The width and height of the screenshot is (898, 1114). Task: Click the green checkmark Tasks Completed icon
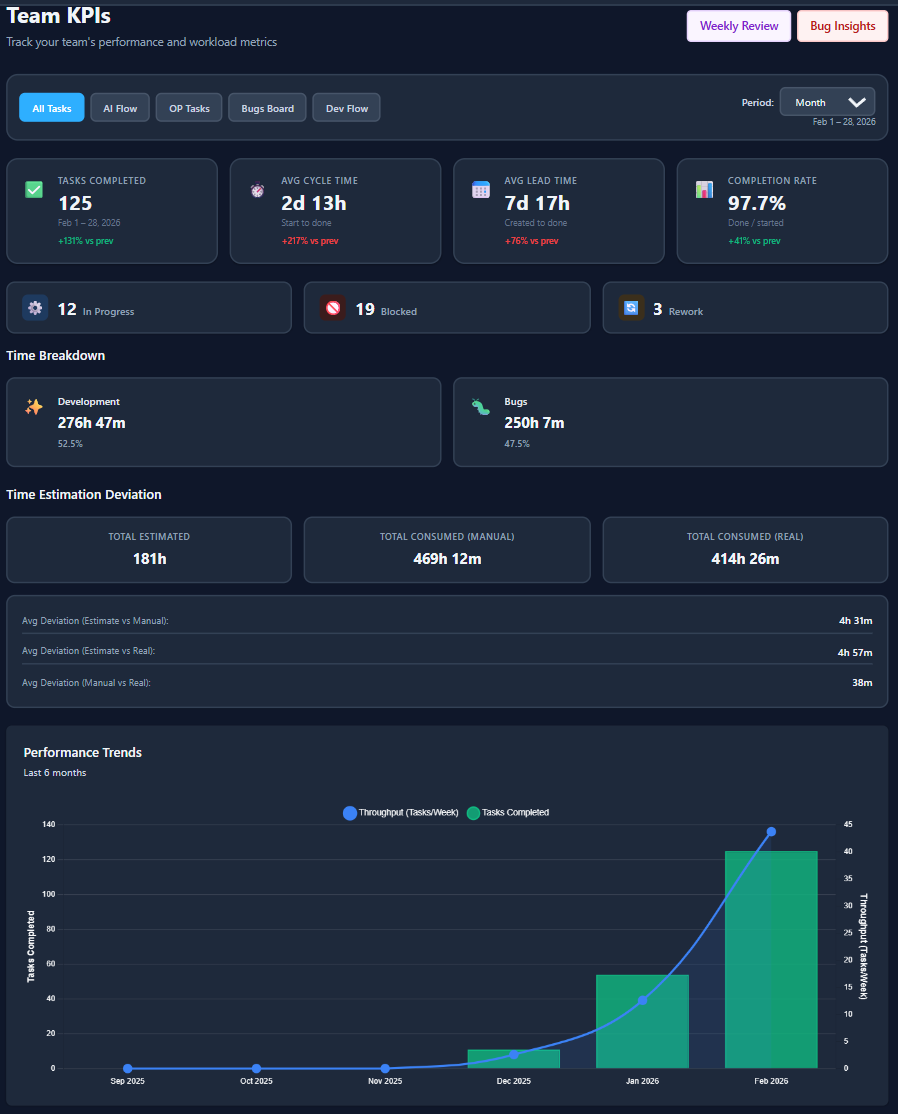pyautogui.click(x=34, y=190)
